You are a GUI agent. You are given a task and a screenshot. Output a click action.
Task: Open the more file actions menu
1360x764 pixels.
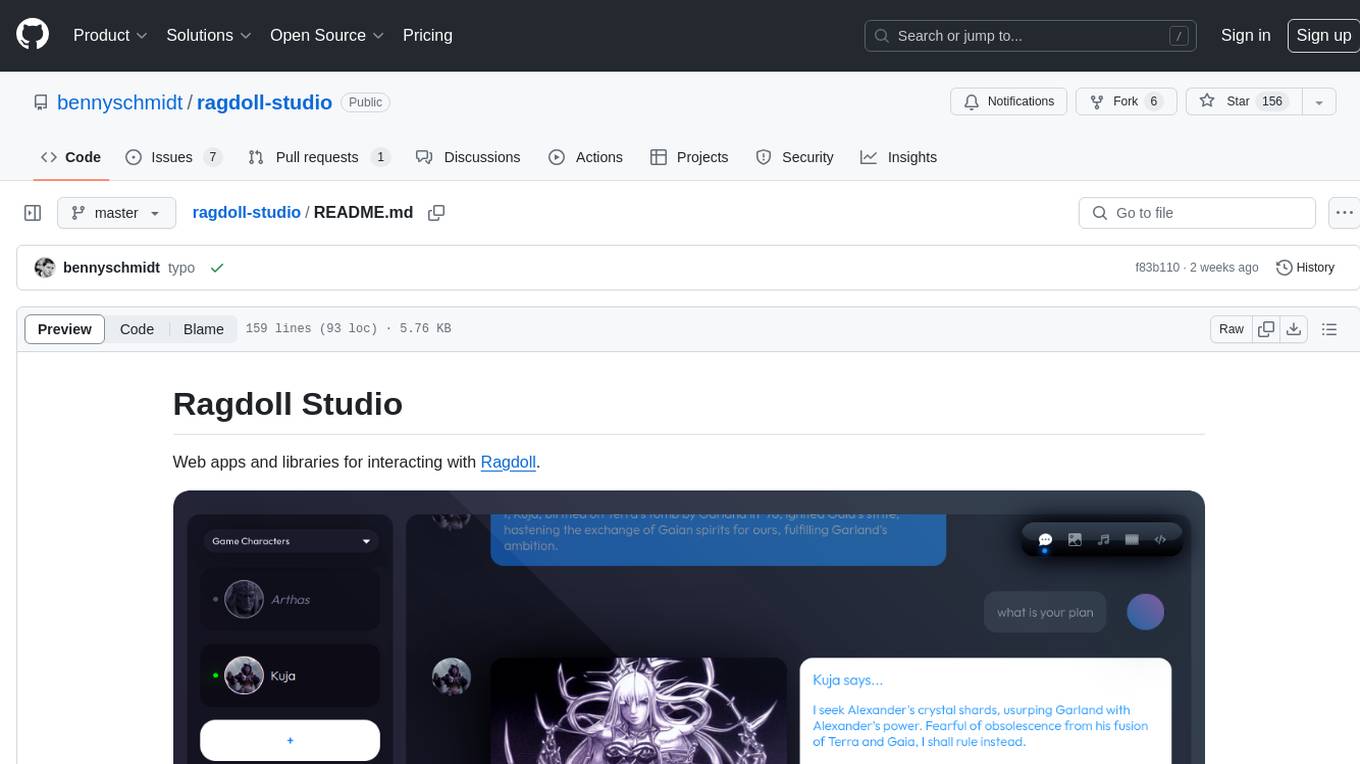pos(1344,213)
